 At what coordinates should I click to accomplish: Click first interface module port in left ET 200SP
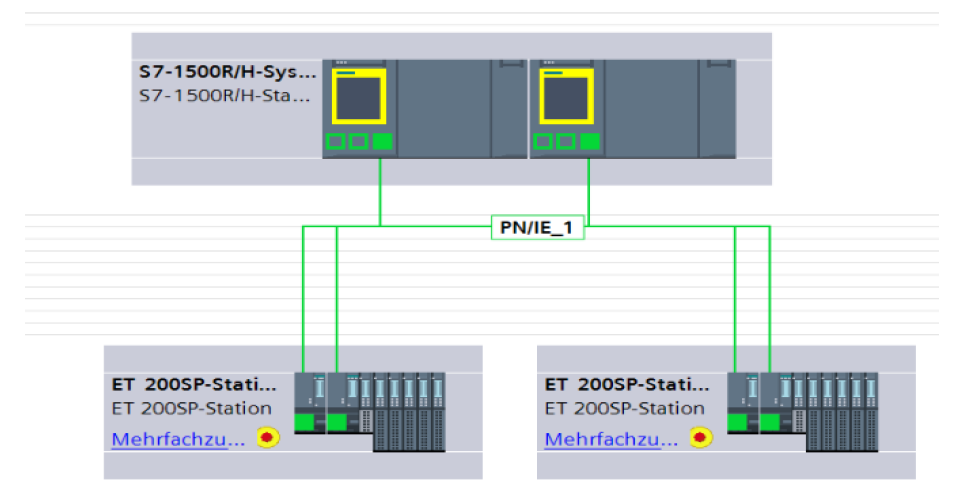click(304, 422)
